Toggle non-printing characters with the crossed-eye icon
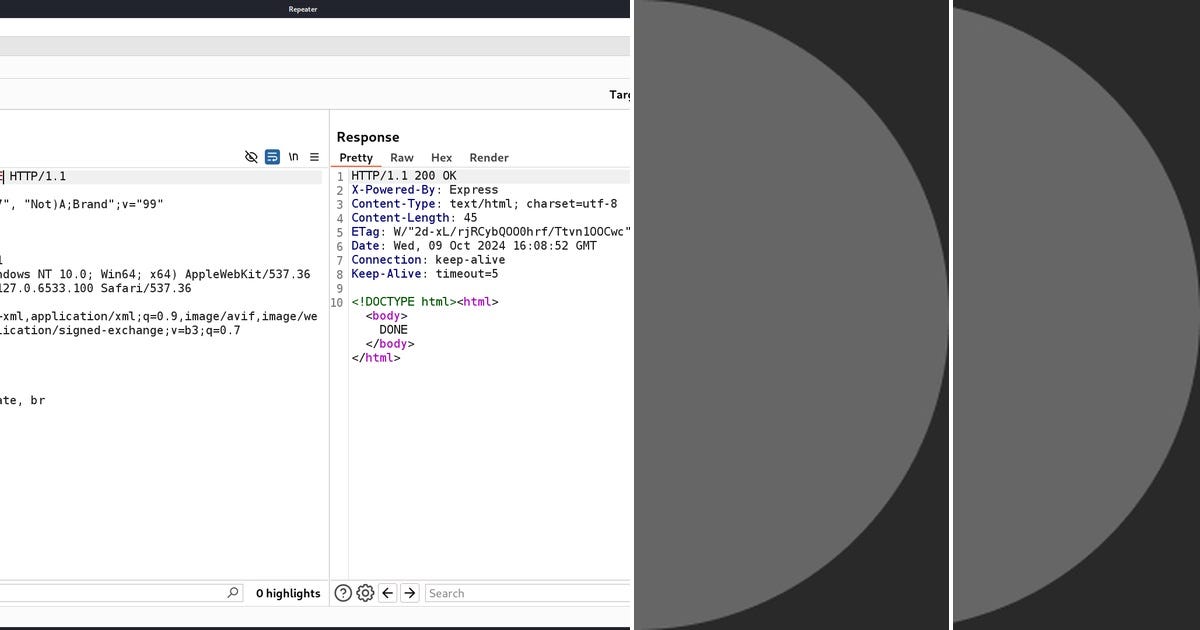The image size is (1200, 630). point(250,157)
